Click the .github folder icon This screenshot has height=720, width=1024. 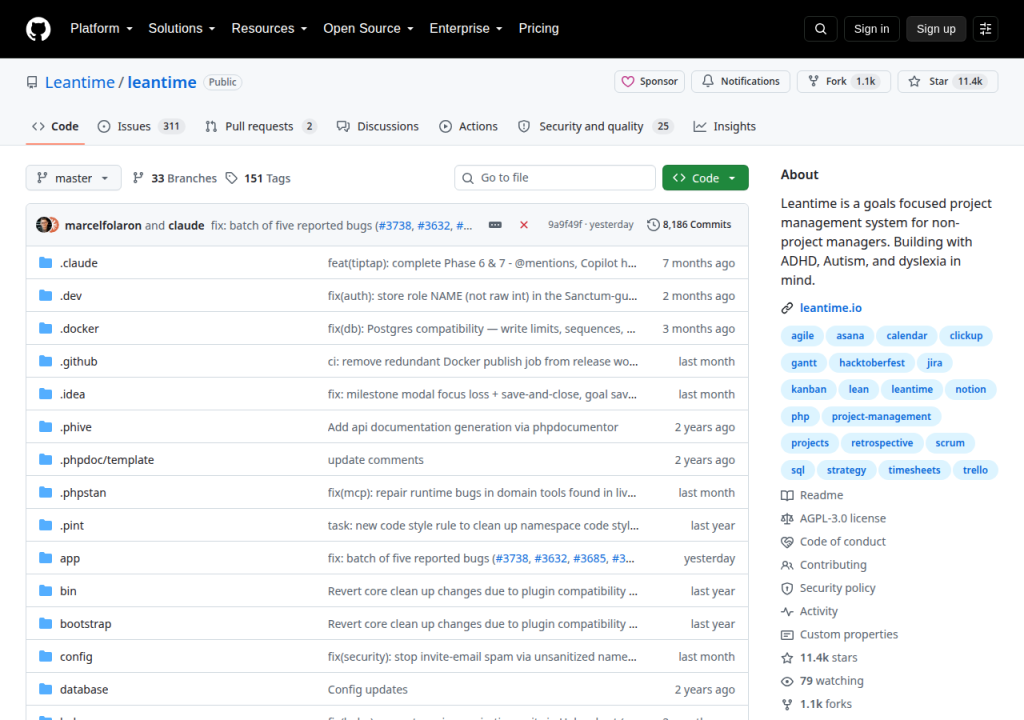pos(45,361)
